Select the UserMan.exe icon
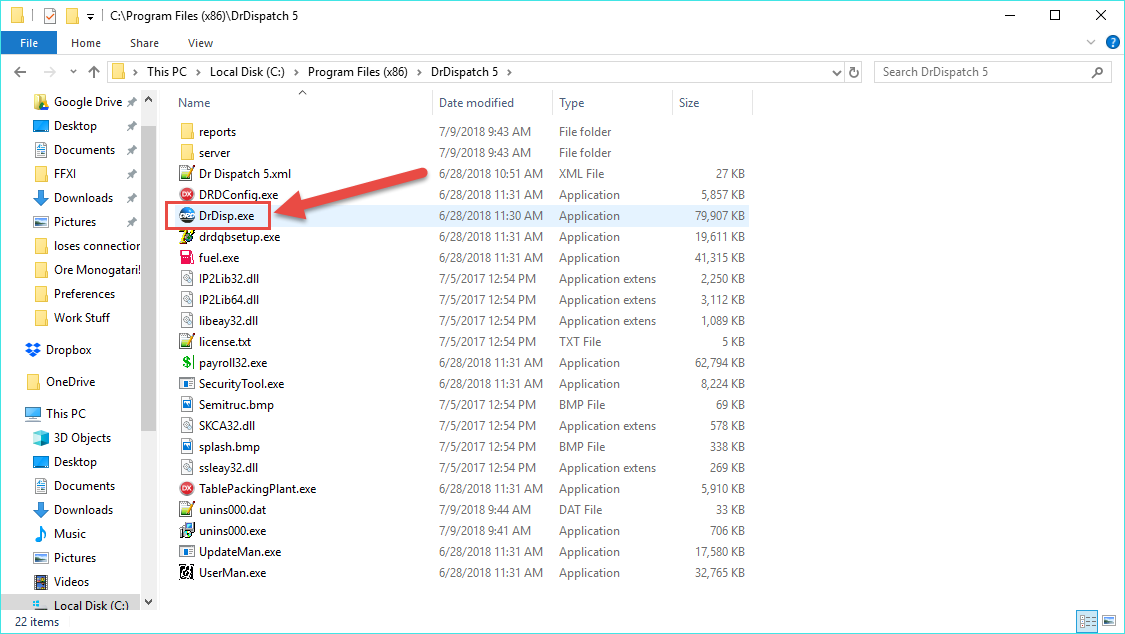 [187, 572]
